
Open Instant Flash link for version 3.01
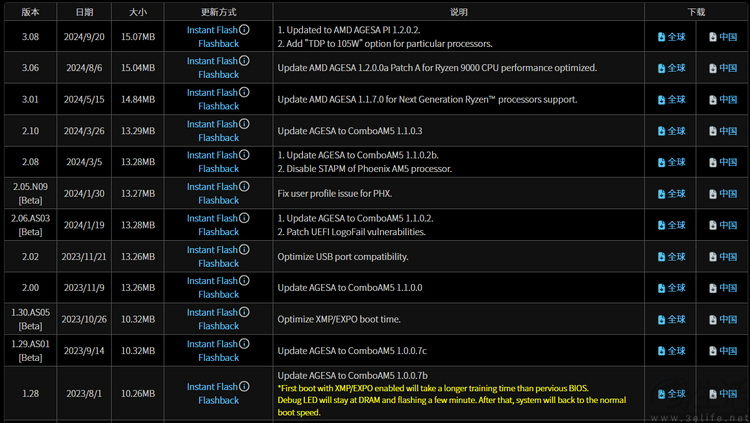click(x=212, y=93)
